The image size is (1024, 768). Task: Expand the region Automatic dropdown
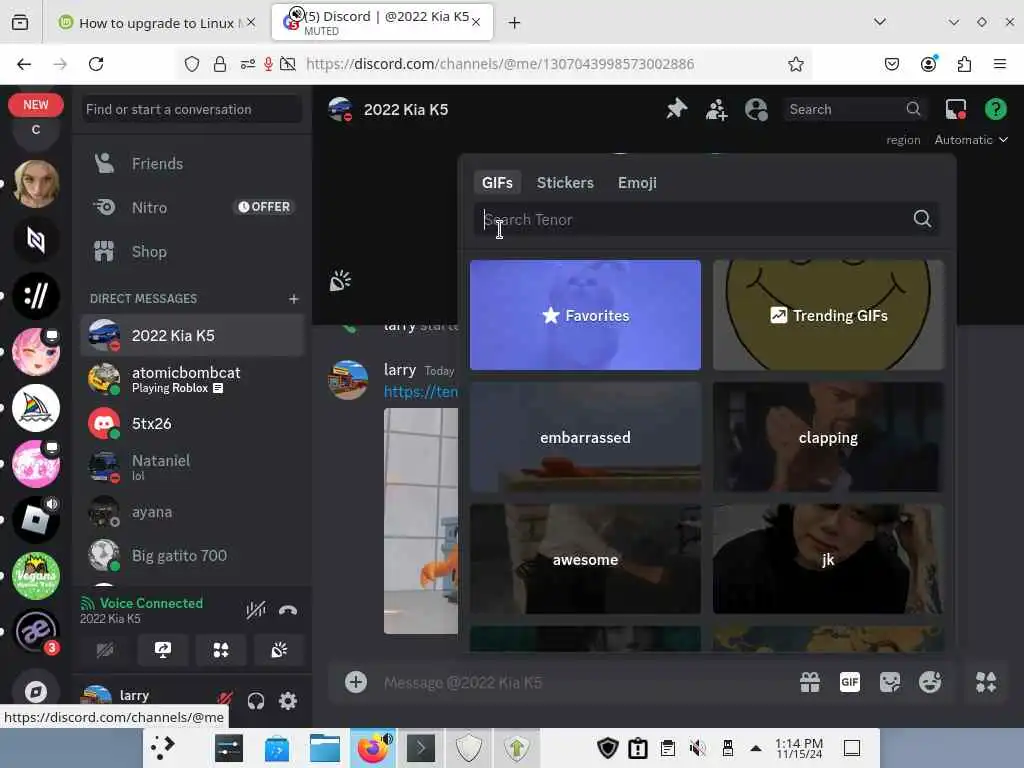971,140
